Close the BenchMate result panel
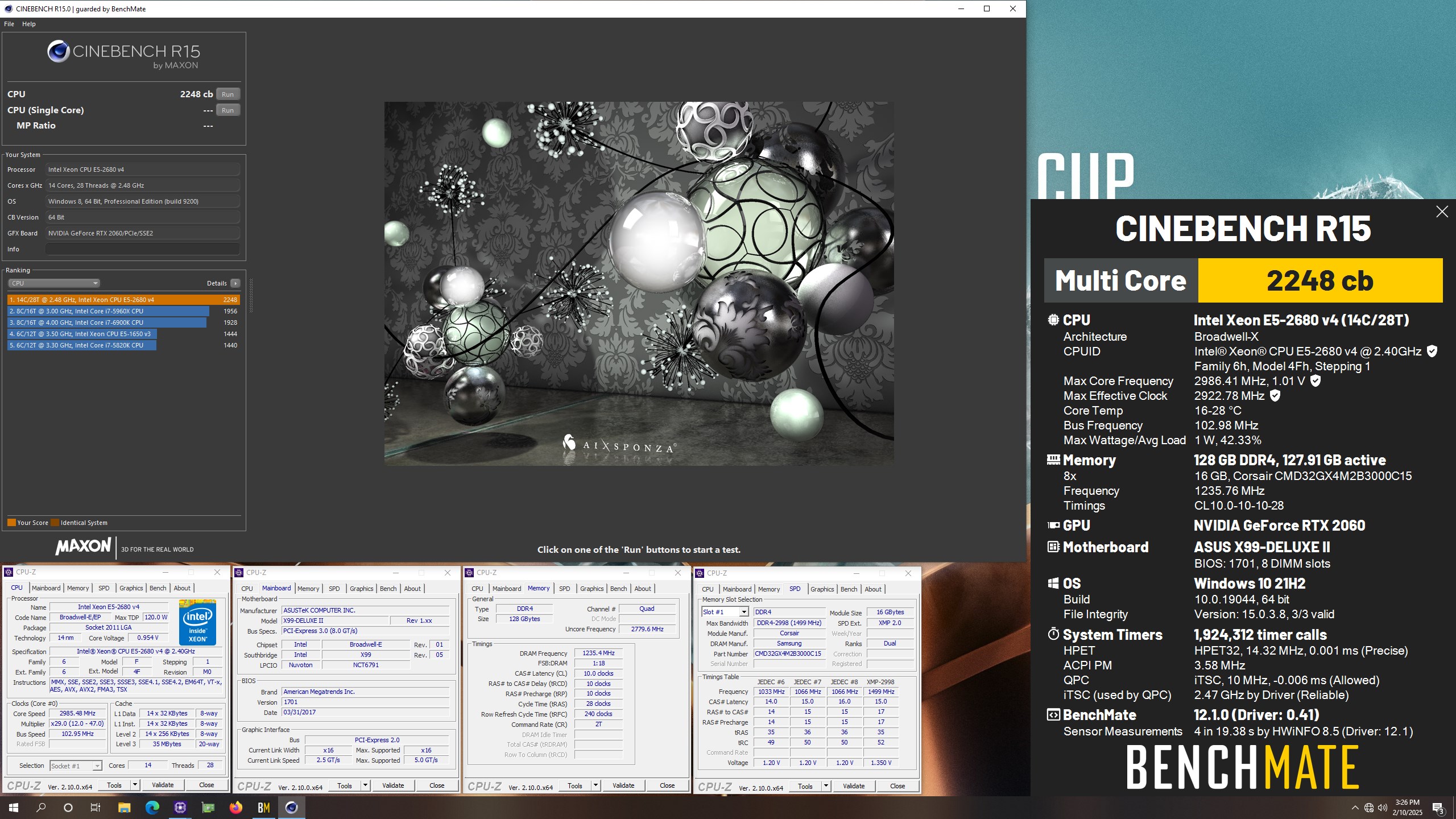This screenshot has height=819, width=1456. [1442, 212]
